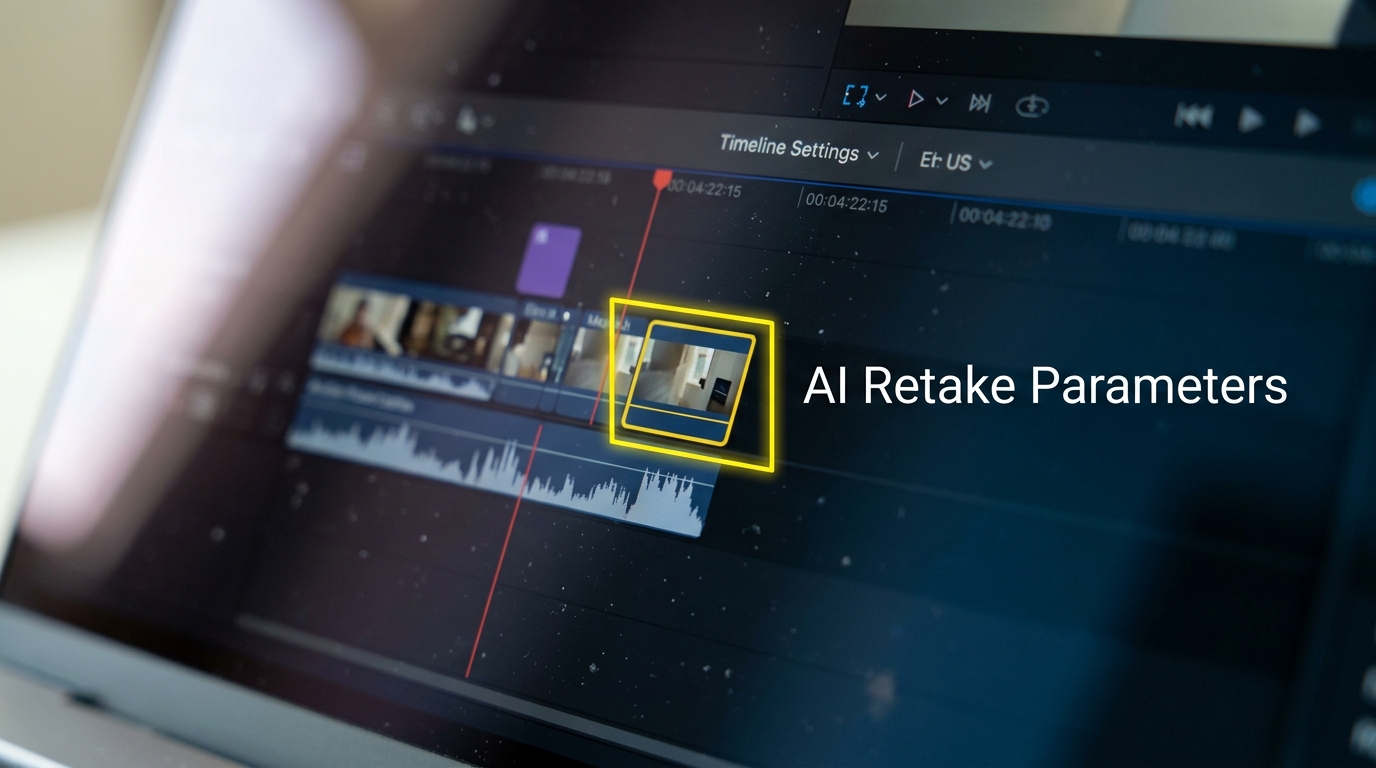This screenshot has width=1376, height=768.
Task: Select the room clip thumbnail outlined in yellow
Action: coord(687,382)
